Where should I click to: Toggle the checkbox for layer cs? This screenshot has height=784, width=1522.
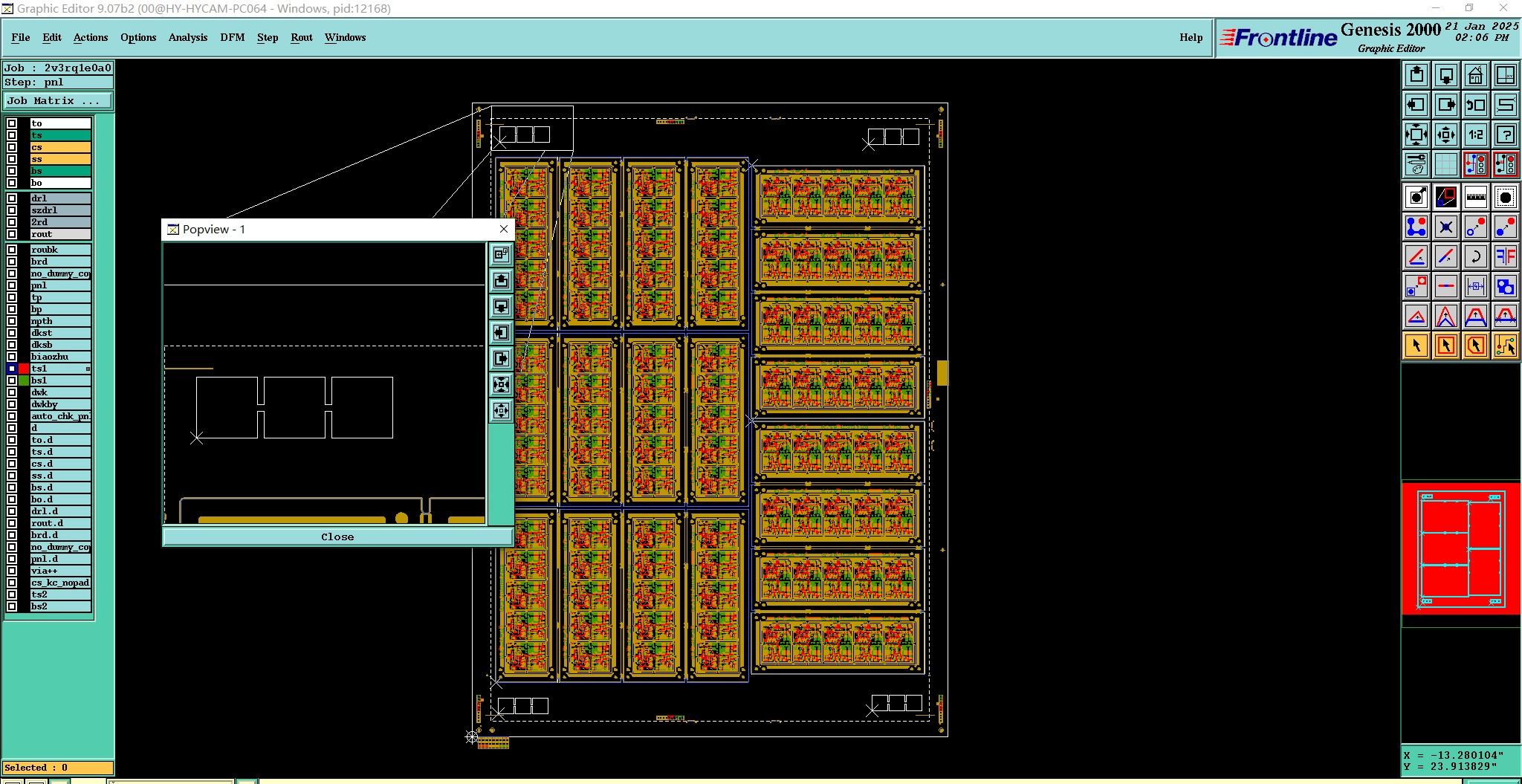(x=12, y=147)
